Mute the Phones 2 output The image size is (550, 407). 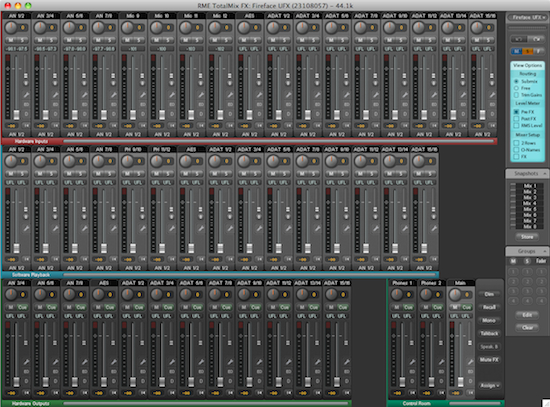426,307
